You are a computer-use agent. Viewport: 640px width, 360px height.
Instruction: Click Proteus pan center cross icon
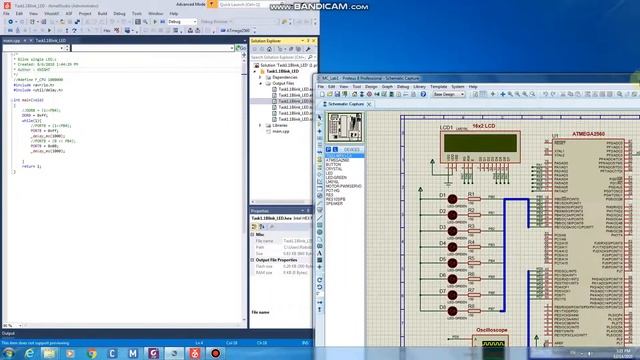(502, 94)
